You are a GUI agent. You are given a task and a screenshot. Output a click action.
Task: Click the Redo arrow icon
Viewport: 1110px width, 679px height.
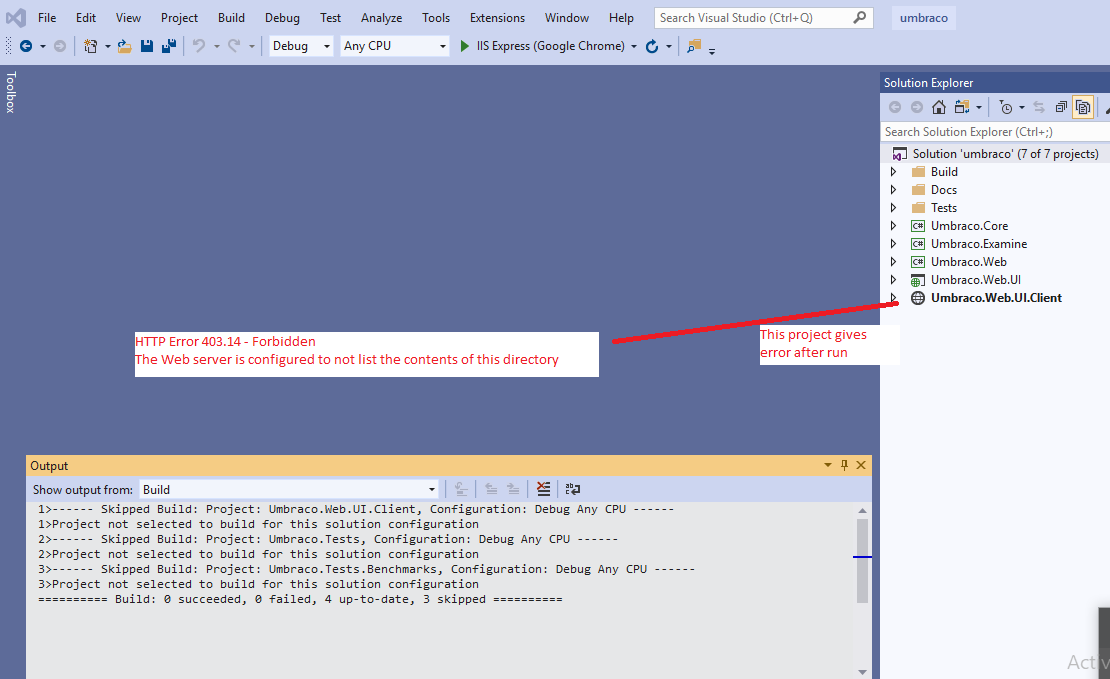[x=234, y=46]
